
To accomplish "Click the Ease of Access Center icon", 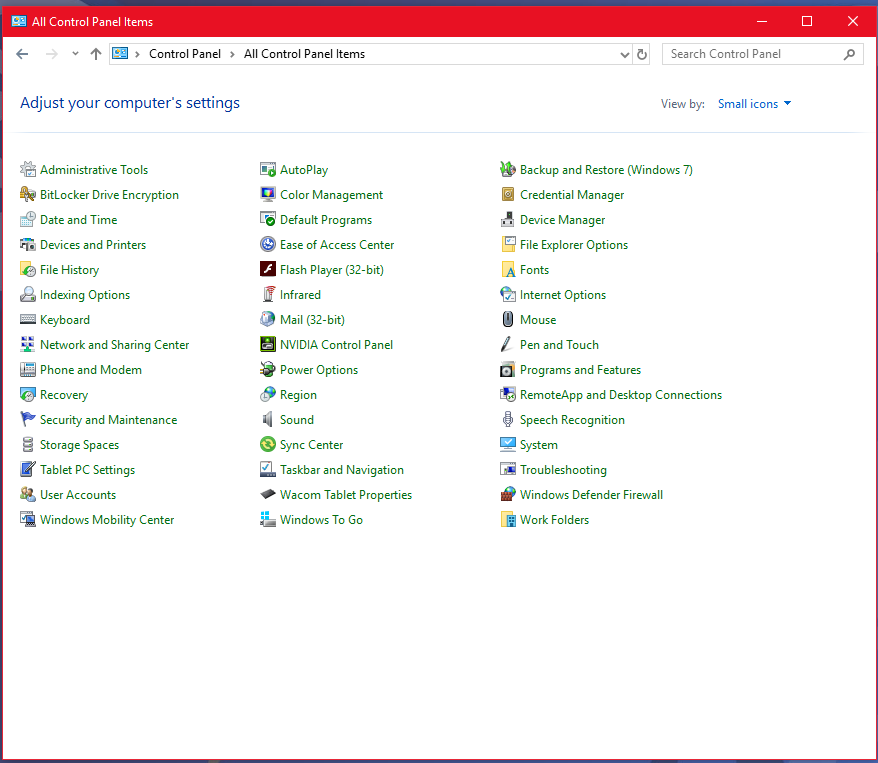I will pyautogui.click(x=268, y=245).
